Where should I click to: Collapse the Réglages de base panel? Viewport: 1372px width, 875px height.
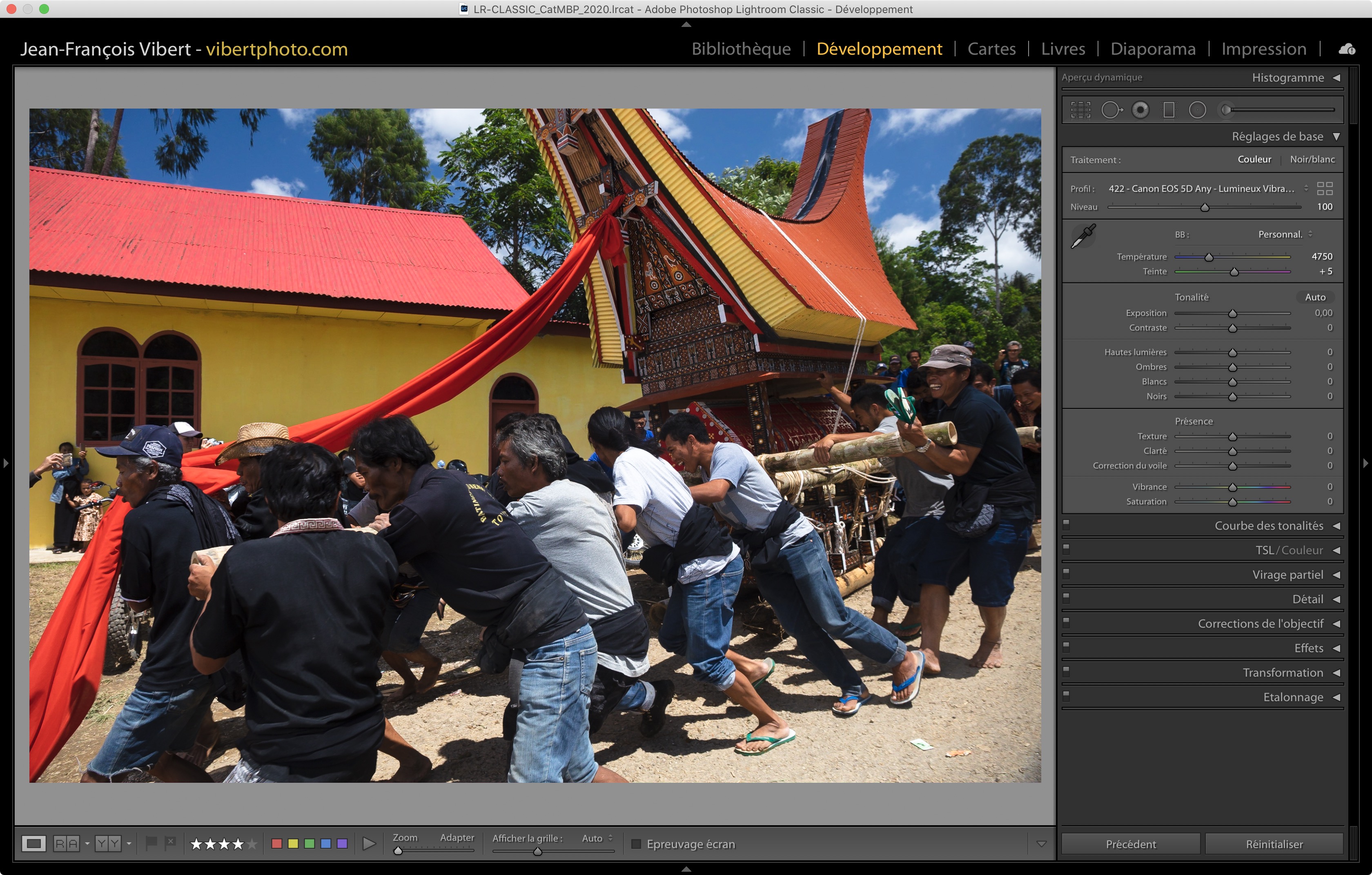[x=1336, y=137]
